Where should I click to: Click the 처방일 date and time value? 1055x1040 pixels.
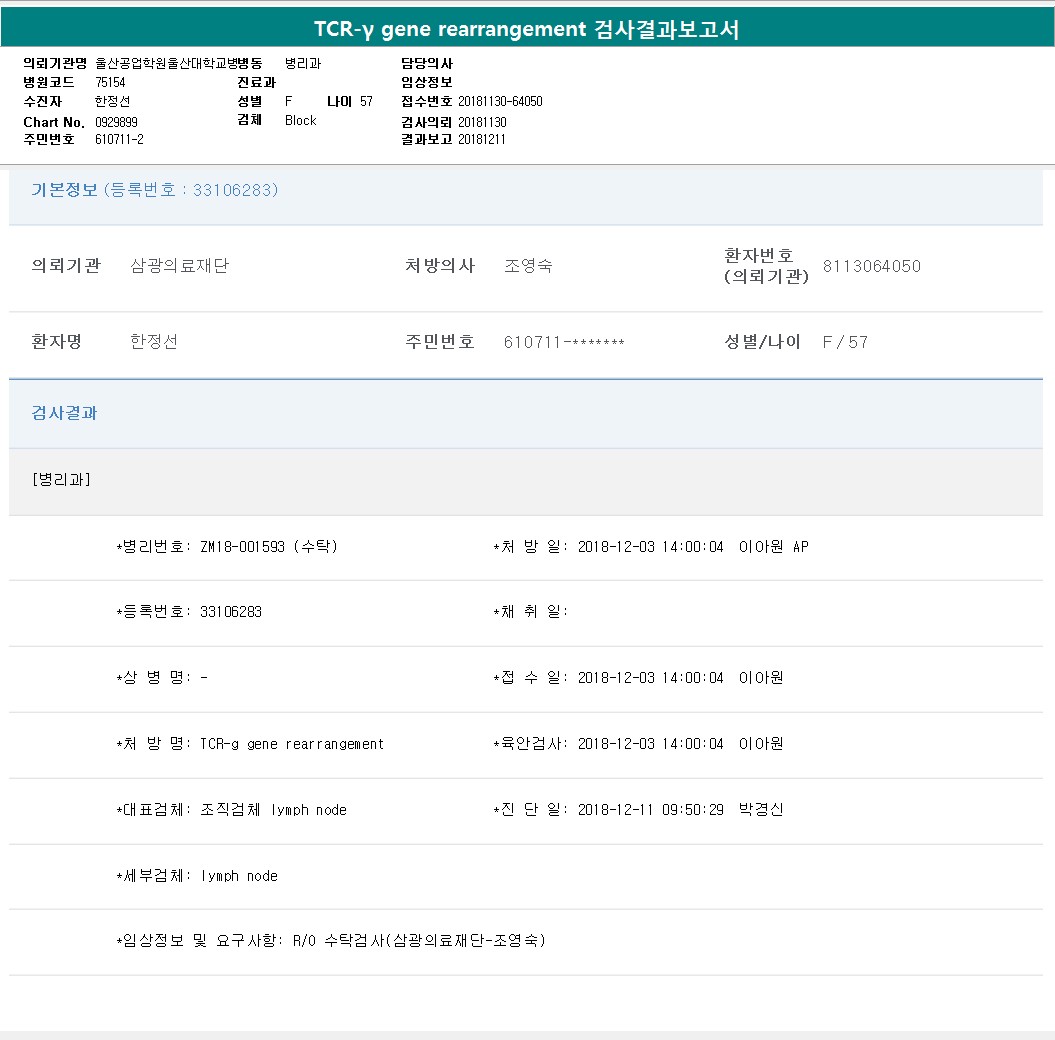pos(650,547)
